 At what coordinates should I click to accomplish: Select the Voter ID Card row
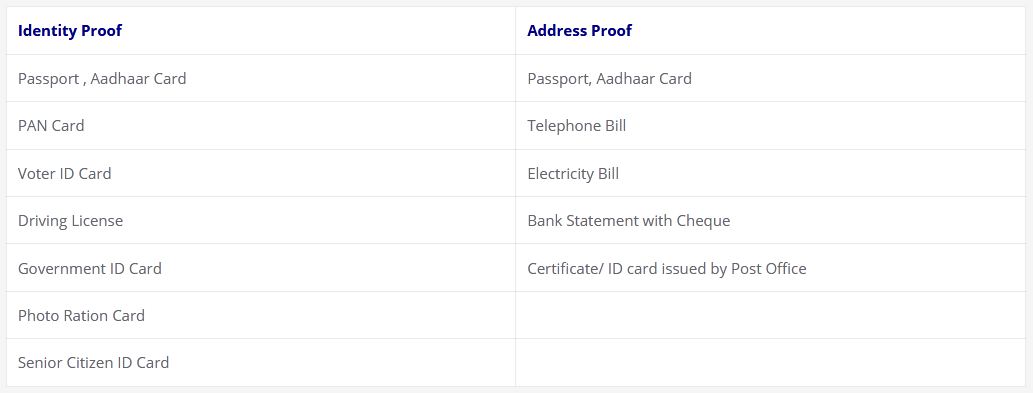(261, 173)
